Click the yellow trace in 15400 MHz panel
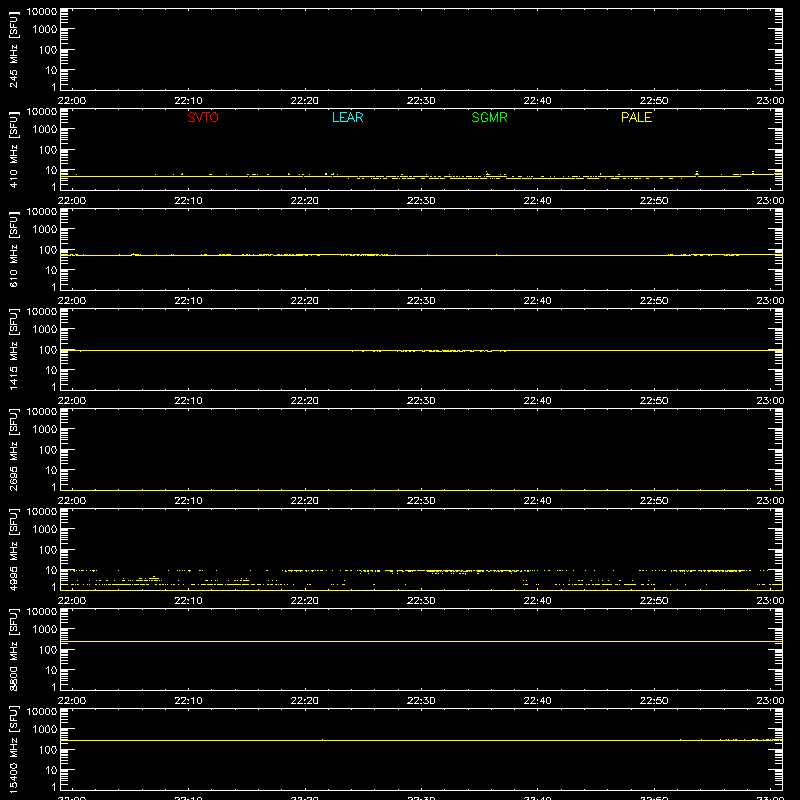800x800 pixels. click(x=421, y=740)
